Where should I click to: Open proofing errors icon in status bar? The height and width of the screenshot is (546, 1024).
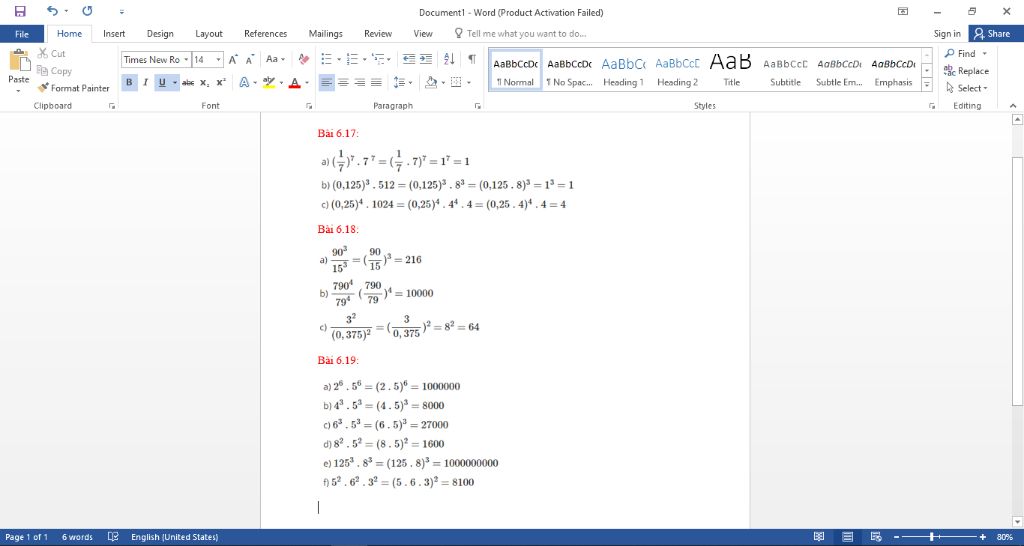click(112, 537)
